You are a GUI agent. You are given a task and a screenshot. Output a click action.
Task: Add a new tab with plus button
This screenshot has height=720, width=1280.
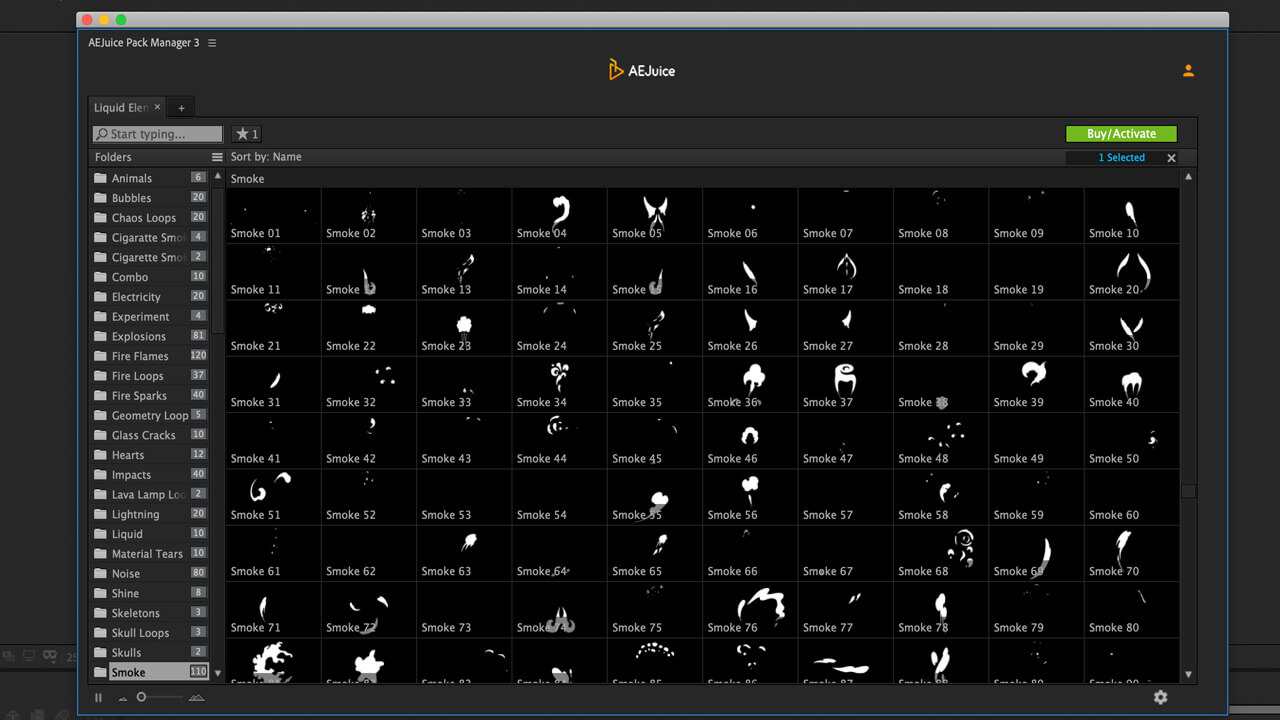[x=181, y=108]
